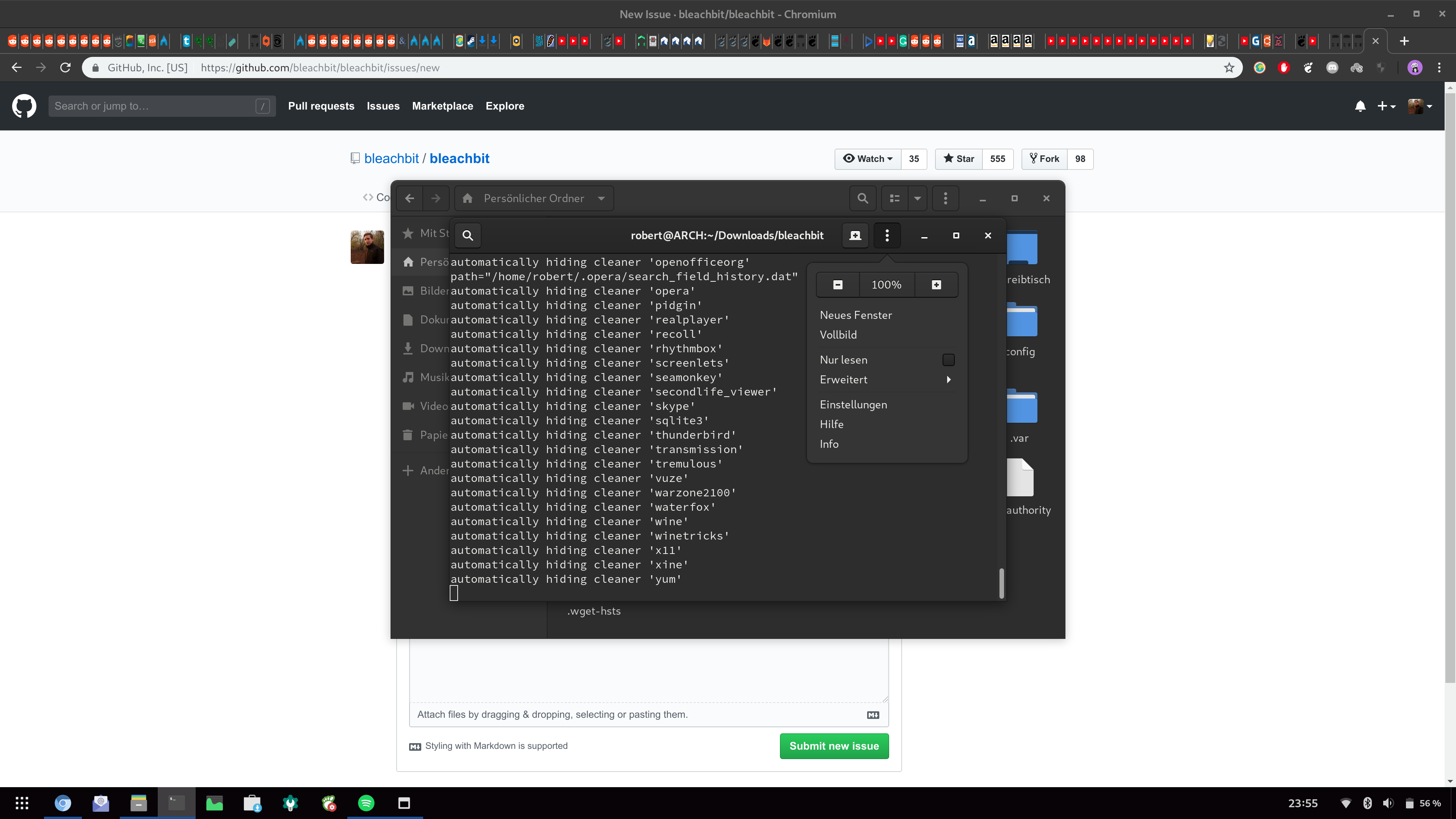Click the Markdown icon in the comment box

(x=873, y=714)
